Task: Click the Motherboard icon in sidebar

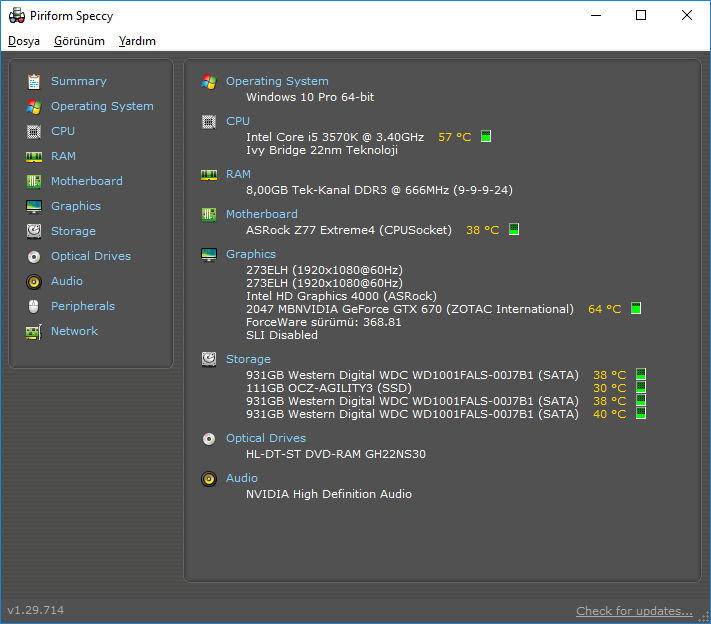Action: coord(34,181)
